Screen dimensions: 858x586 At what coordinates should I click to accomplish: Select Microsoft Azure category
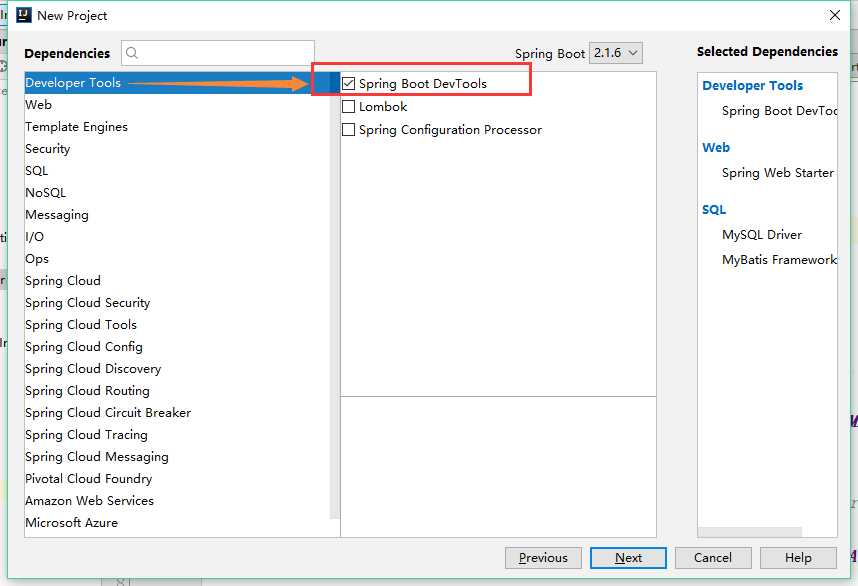pyautogui.click(x=177, y=523)
